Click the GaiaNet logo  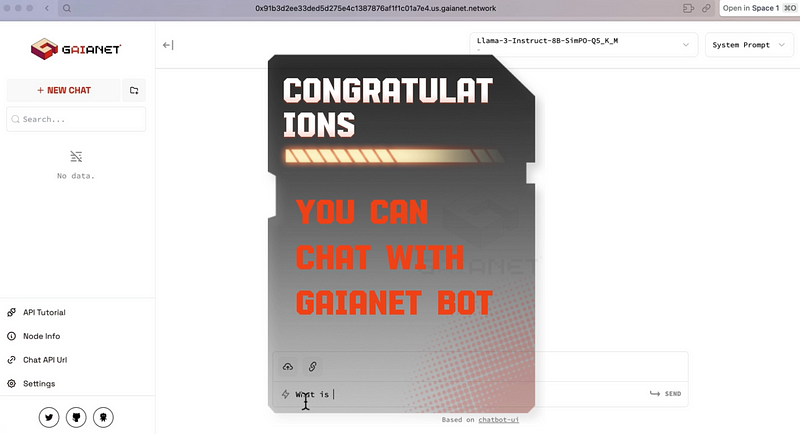point(64,47)
